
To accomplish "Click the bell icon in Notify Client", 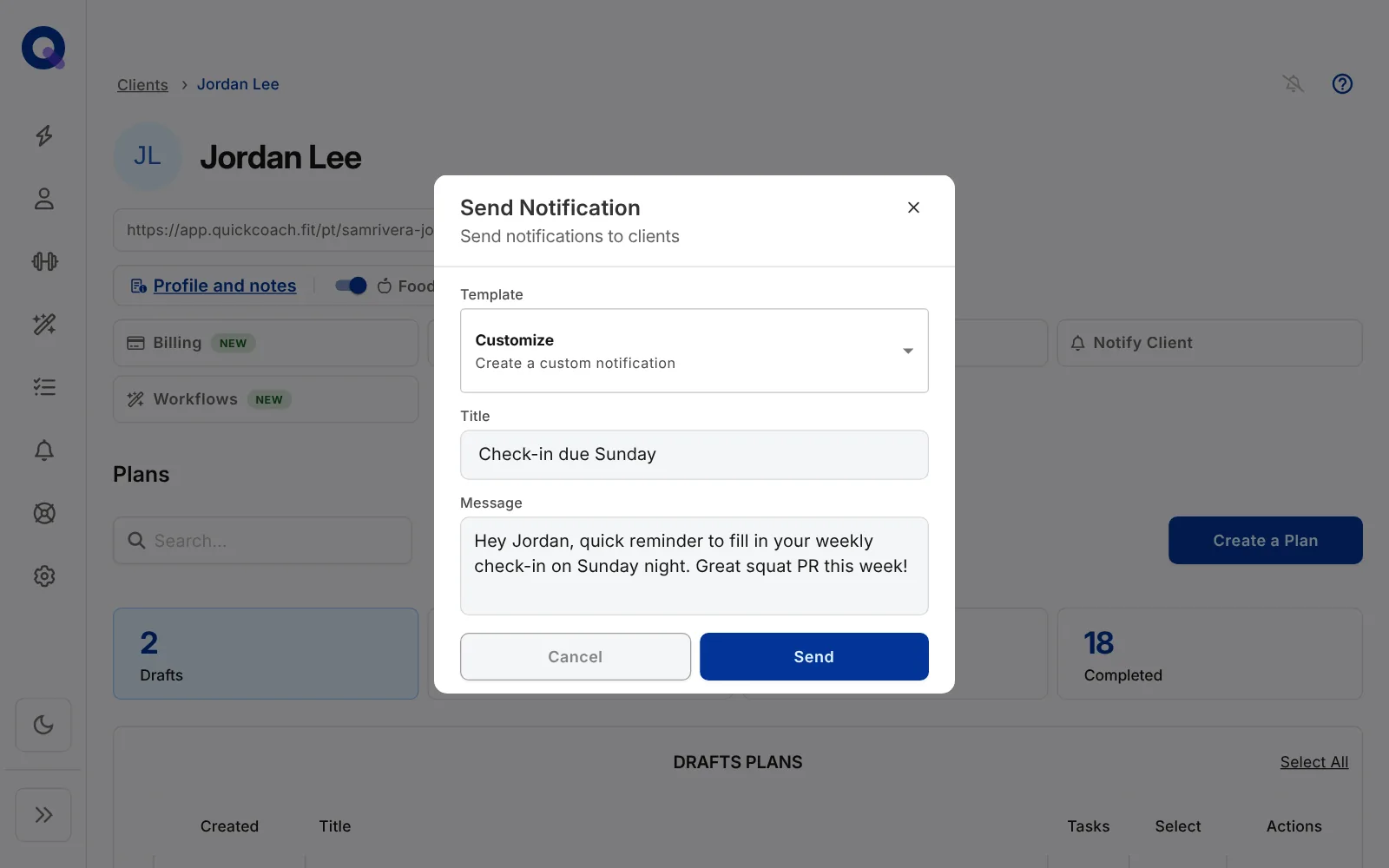I will coord(1077,343).
